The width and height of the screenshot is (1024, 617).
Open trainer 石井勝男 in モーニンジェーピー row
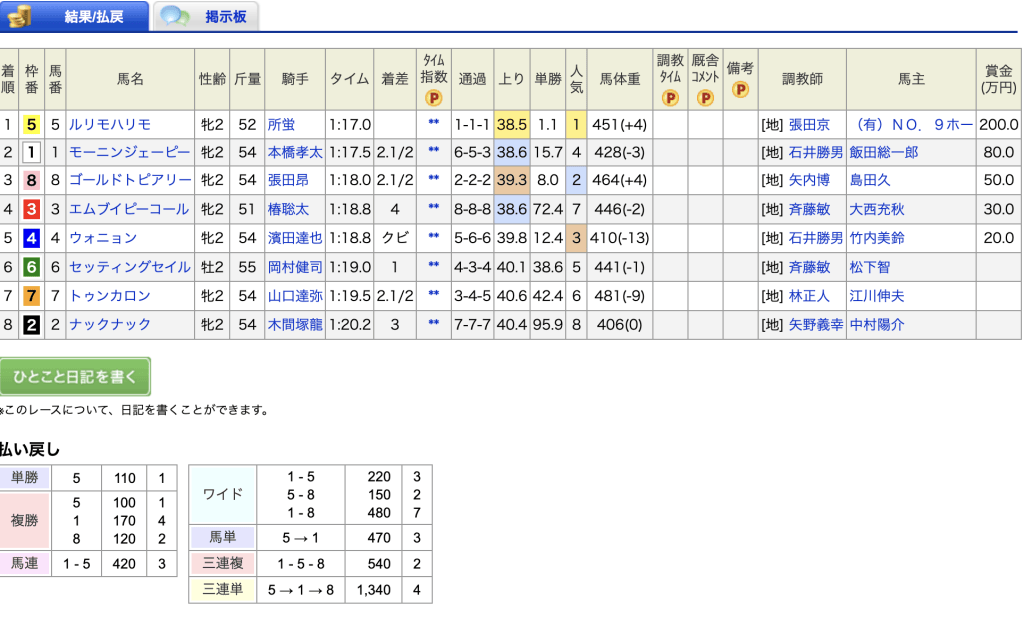(816, 153)
